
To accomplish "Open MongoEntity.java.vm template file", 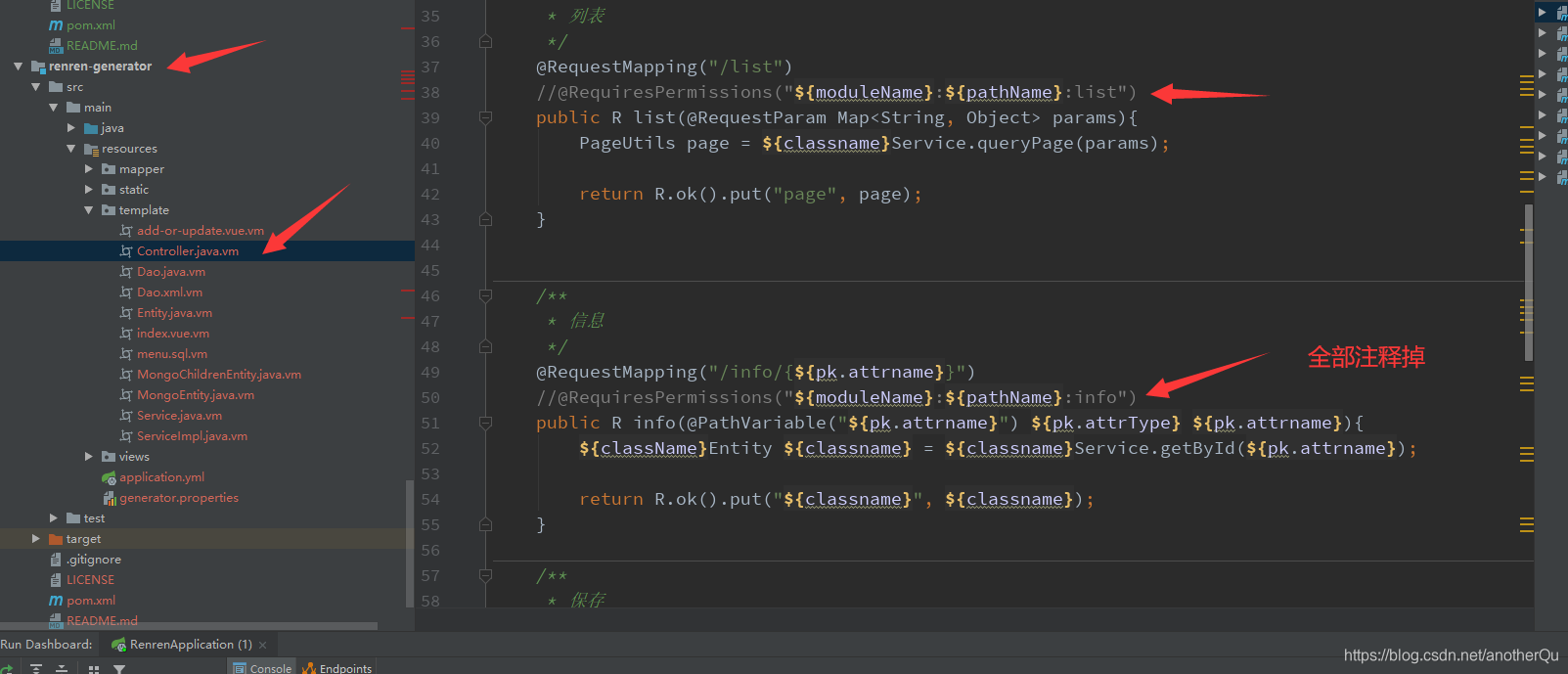I will pyautogui.click(x=196, y=395).
